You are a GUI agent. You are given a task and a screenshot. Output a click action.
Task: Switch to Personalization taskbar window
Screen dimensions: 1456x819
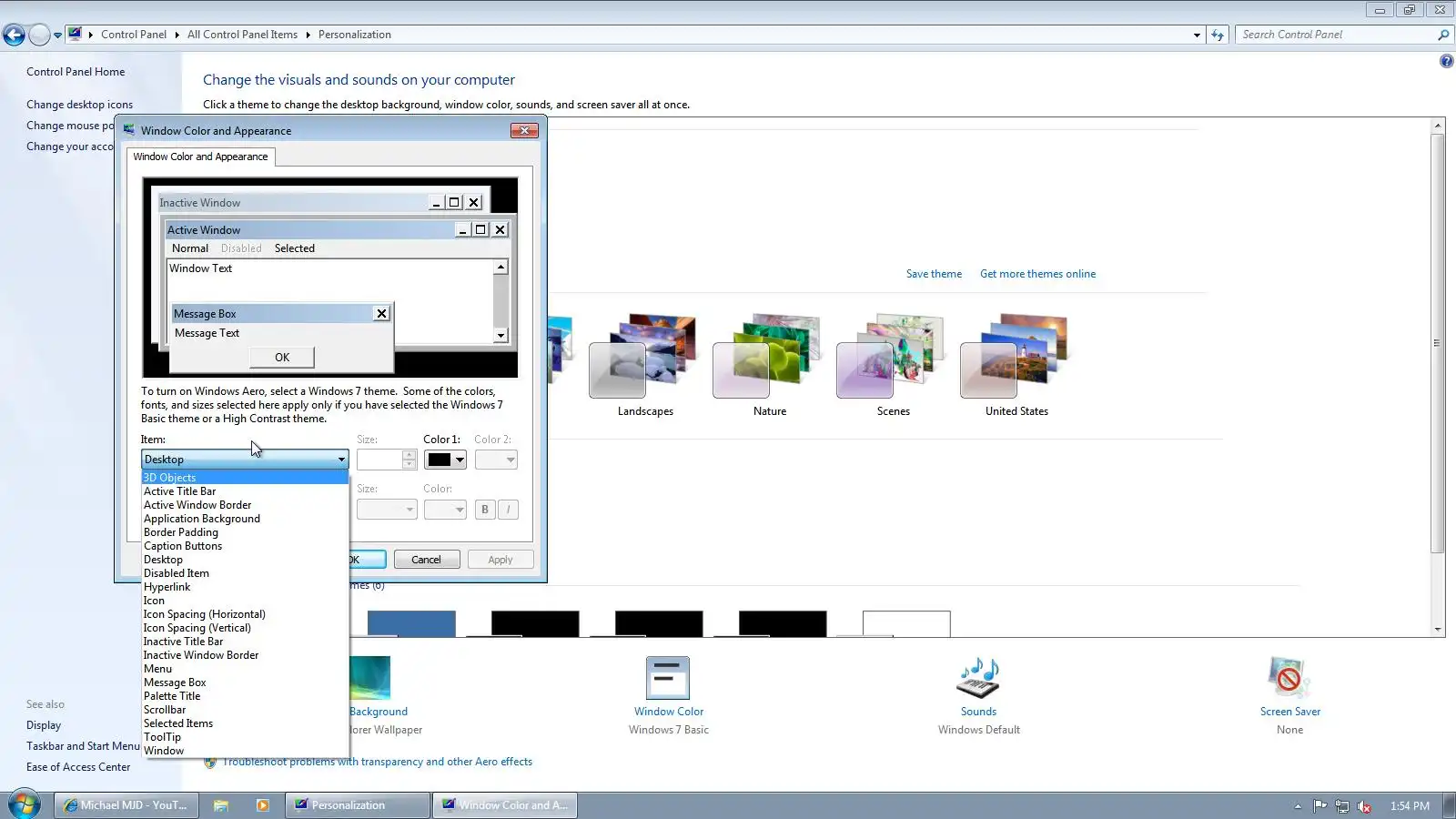click(358, 805)
